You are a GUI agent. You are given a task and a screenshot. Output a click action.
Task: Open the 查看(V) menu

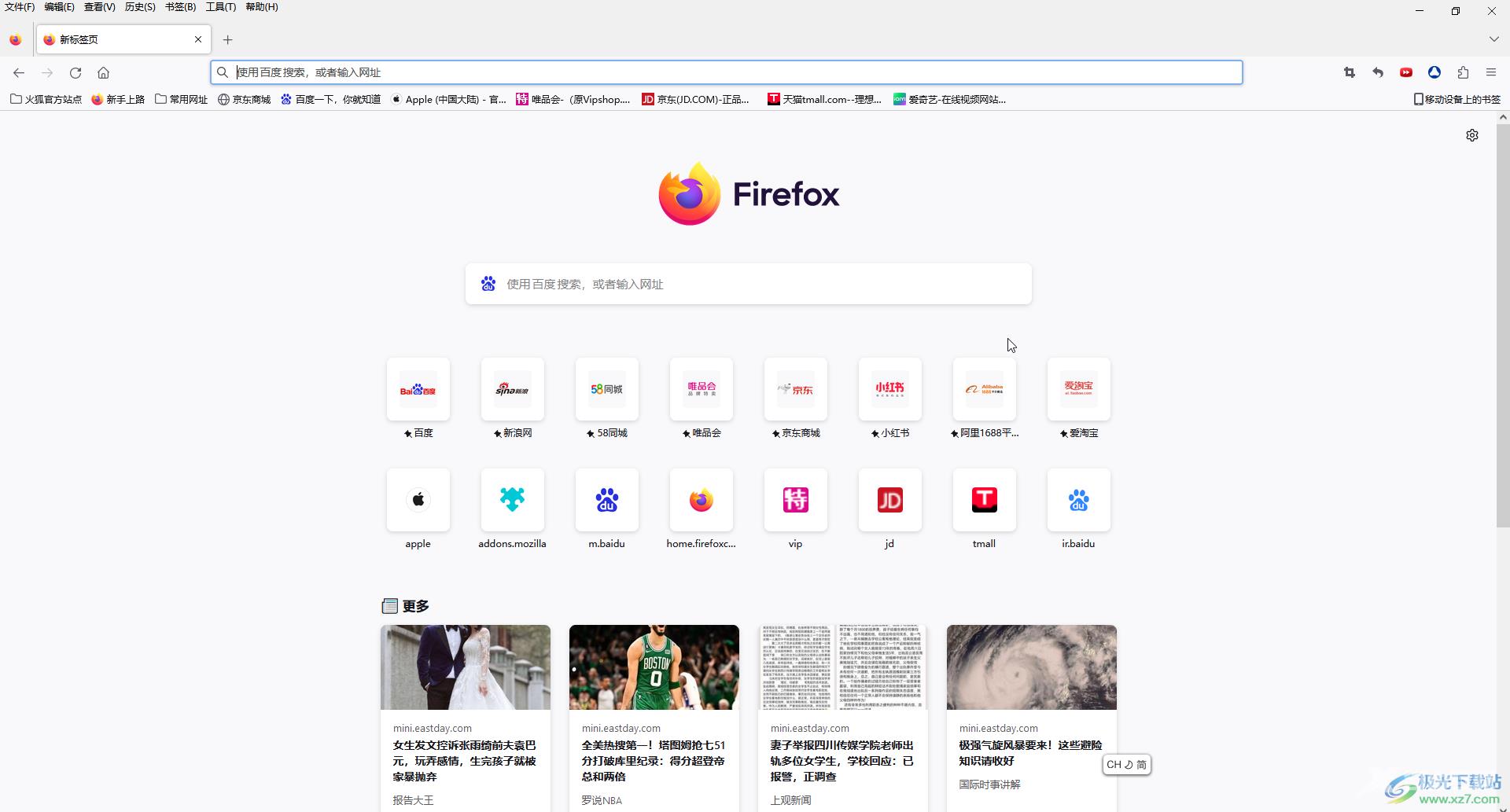(100, 7)
